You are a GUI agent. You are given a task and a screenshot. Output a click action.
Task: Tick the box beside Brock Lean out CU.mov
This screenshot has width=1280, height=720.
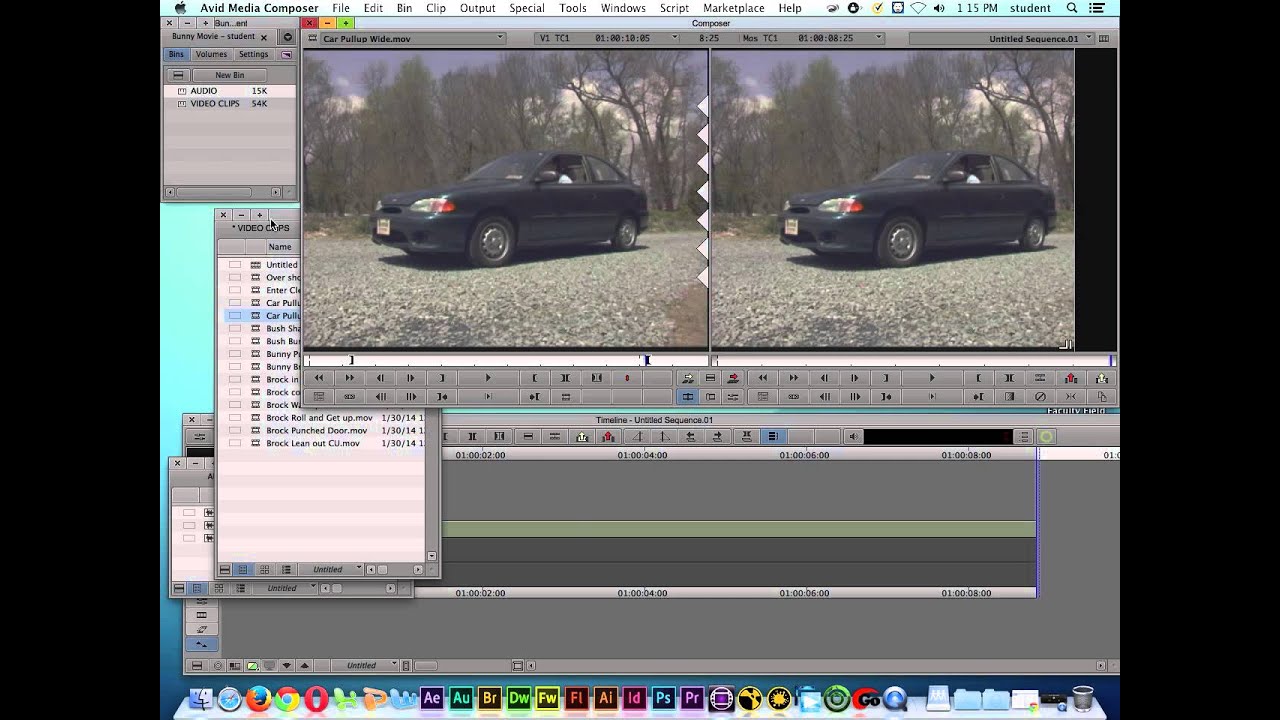pos(235,444)
